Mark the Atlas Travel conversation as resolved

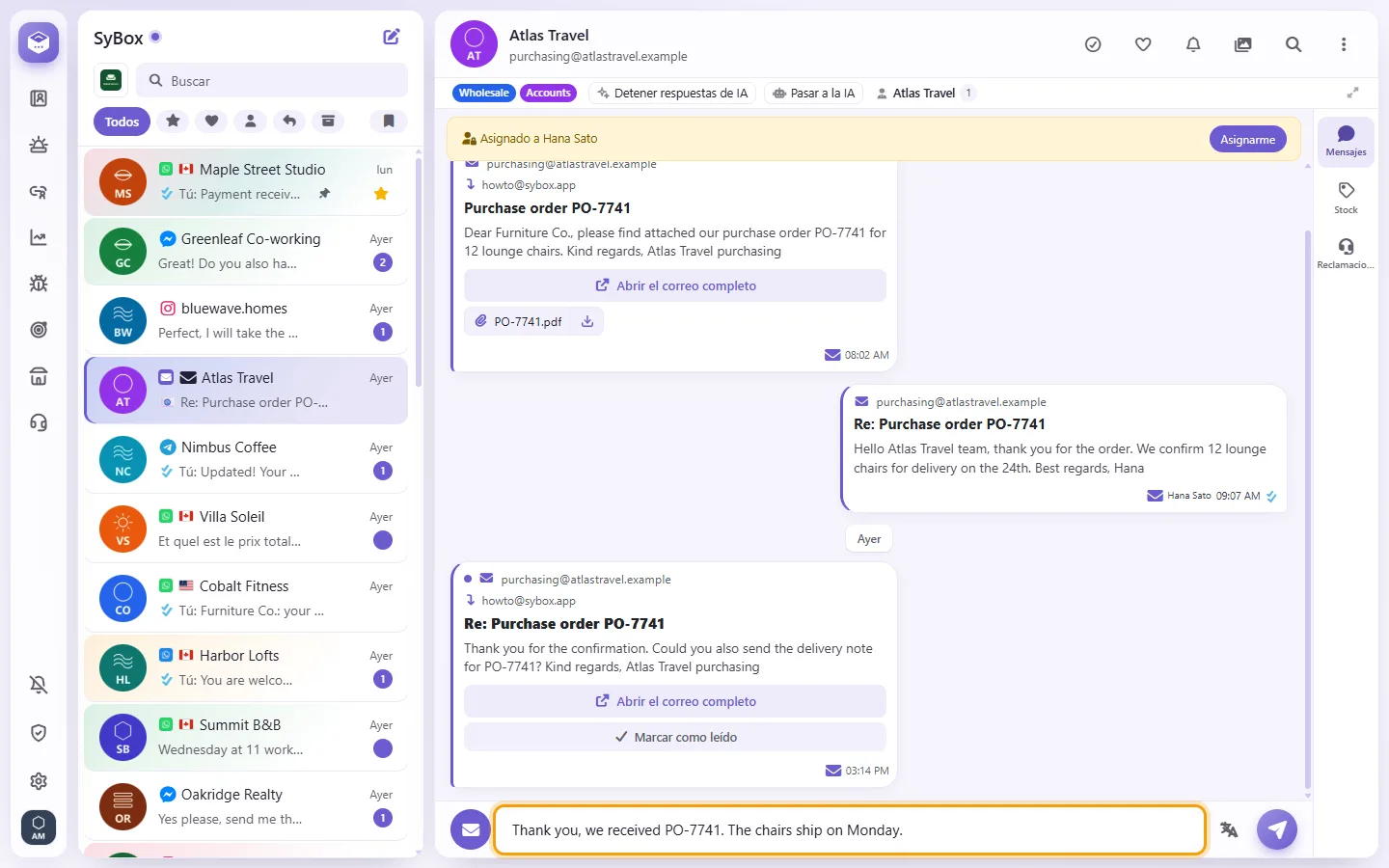[1093, 44]
